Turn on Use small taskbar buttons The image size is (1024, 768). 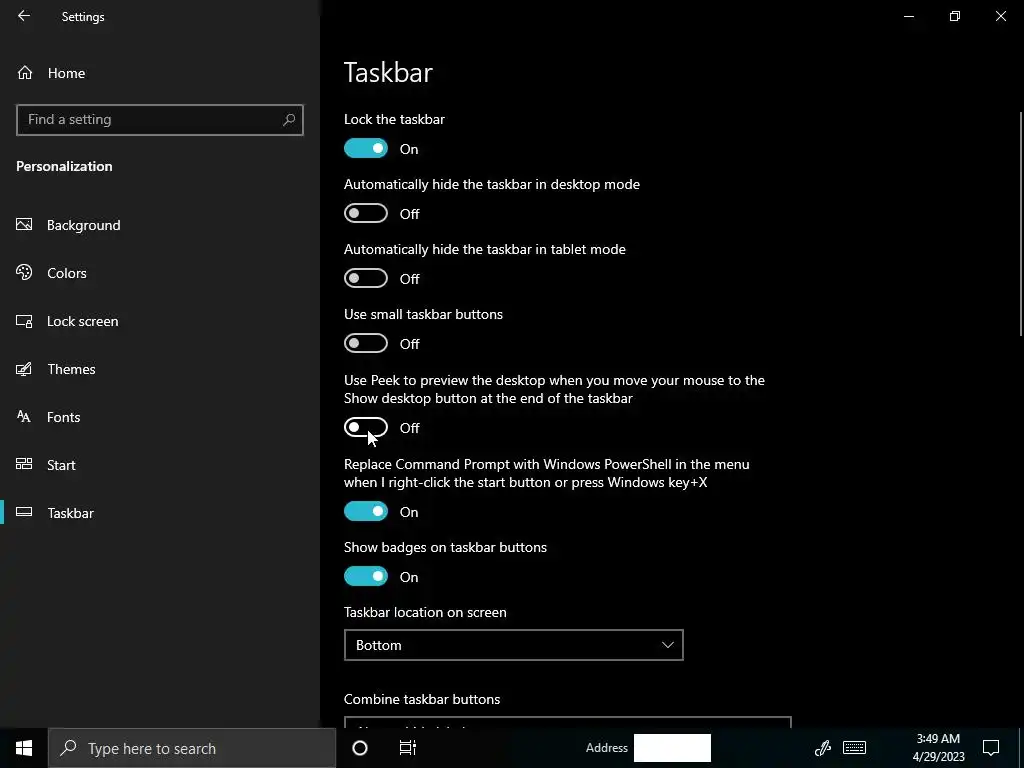coord(366,343)
